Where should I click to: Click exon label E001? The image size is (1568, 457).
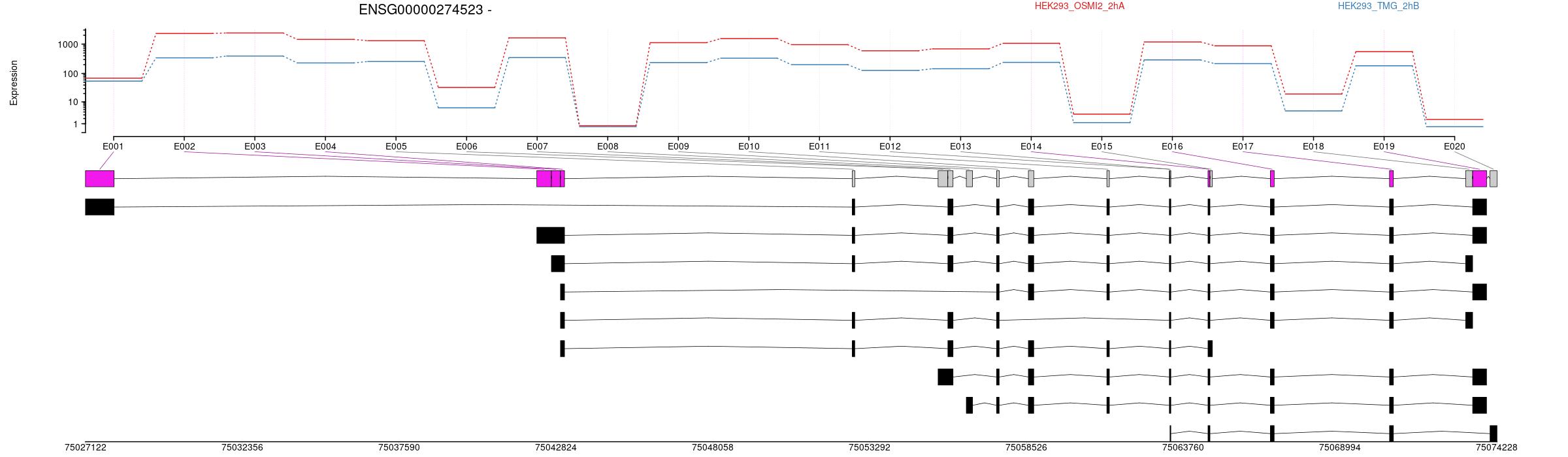(x=113, y=147)
